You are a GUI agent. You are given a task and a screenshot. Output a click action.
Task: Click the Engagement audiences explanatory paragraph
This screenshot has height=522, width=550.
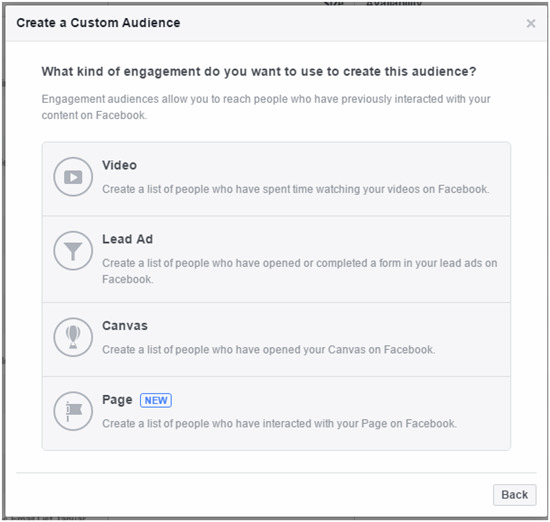click(266, 107)
